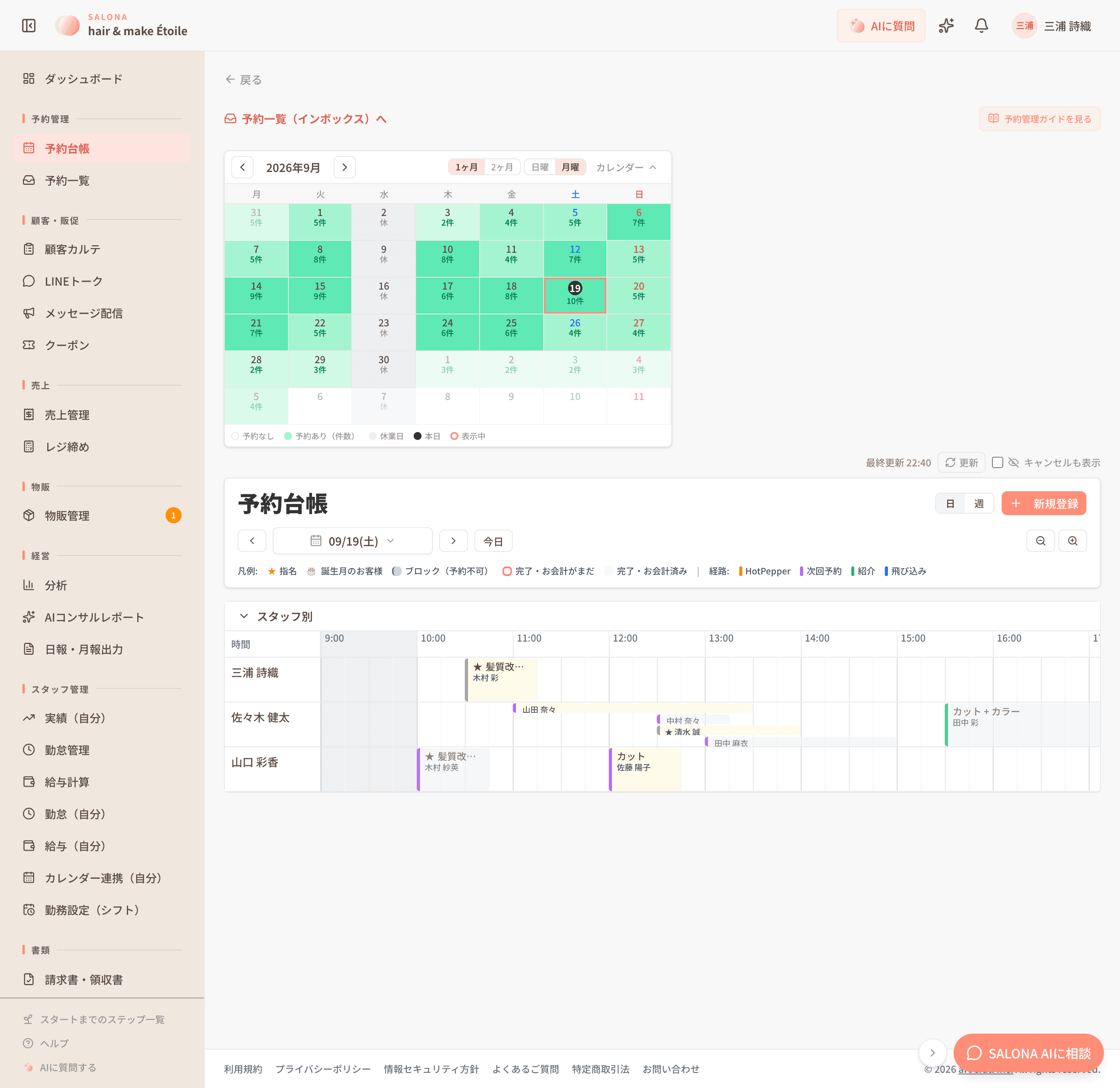Open 勤怠（自分） menu item
This screenshot has height=1088, width=1120.
102,814
